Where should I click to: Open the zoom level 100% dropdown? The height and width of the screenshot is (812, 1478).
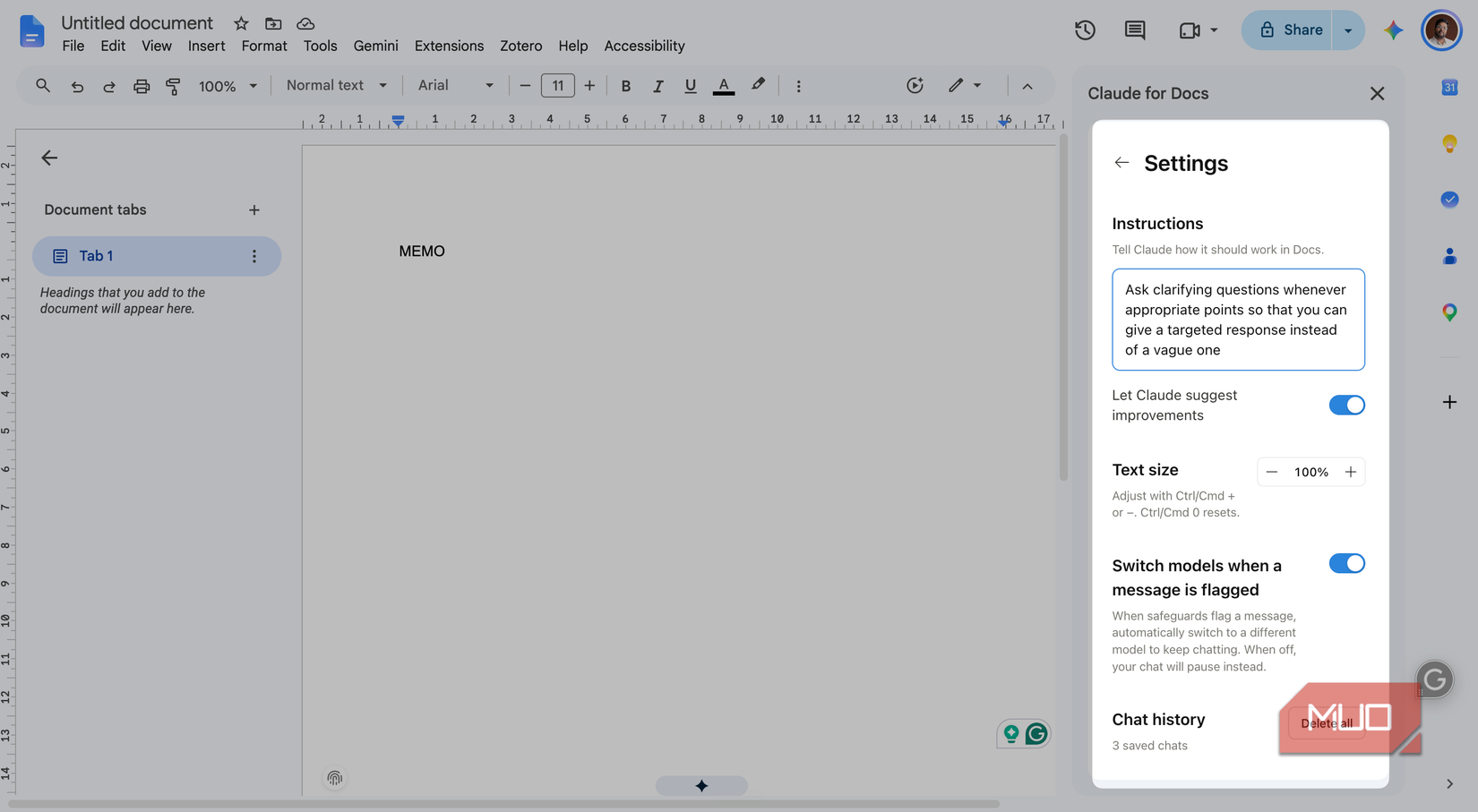click(x=228, y=86)
